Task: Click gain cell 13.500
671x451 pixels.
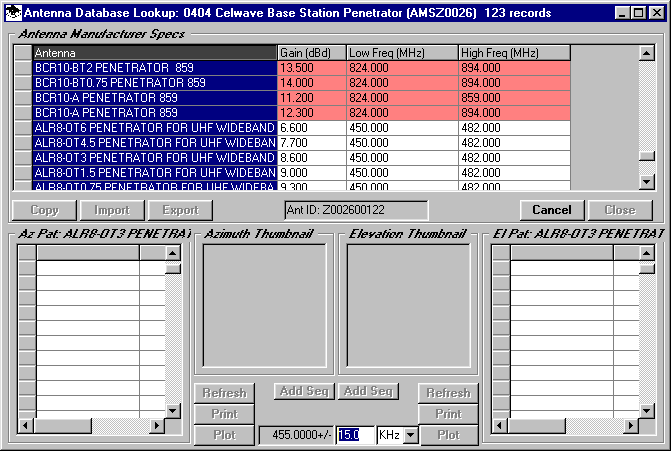Action: [312, 68]
